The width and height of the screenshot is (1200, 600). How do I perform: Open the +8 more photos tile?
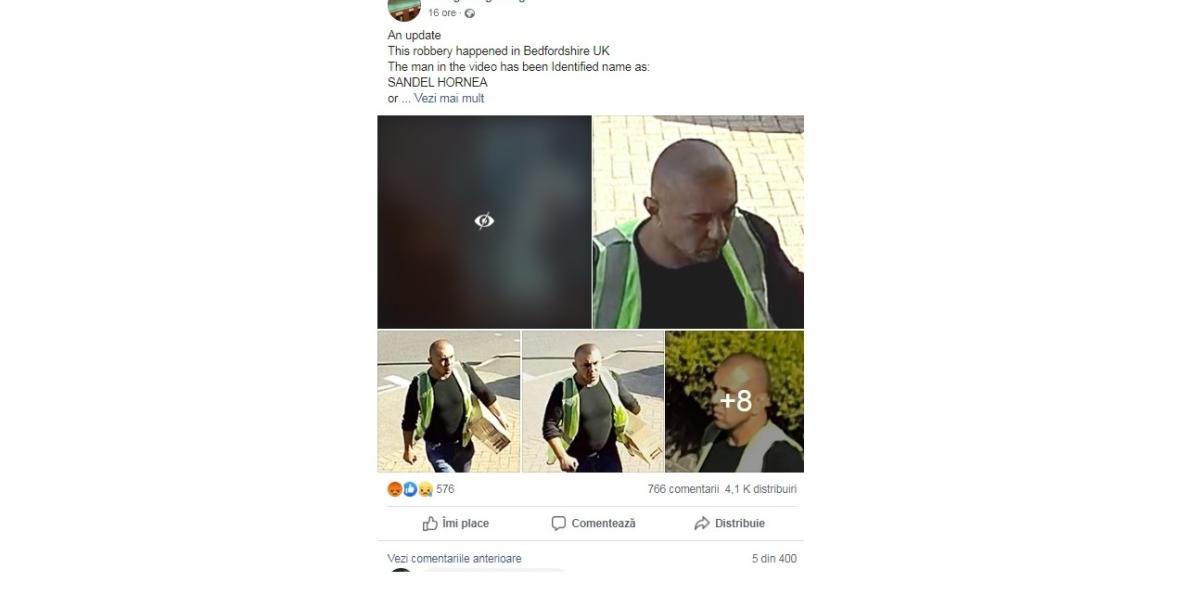click(x=735, y=401)
